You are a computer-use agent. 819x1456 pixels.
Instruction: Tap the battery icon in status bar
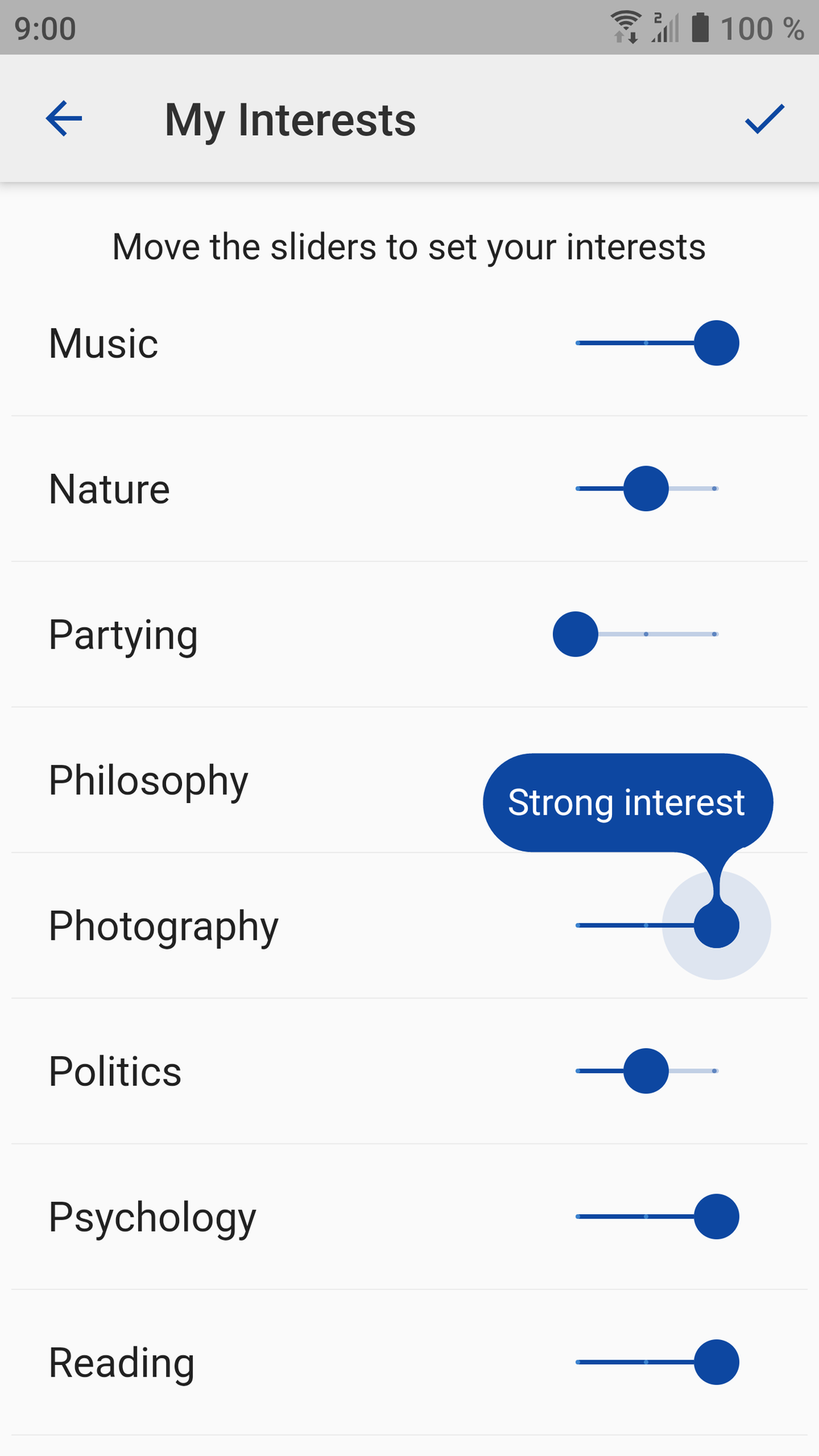click(x=700, y=27)
